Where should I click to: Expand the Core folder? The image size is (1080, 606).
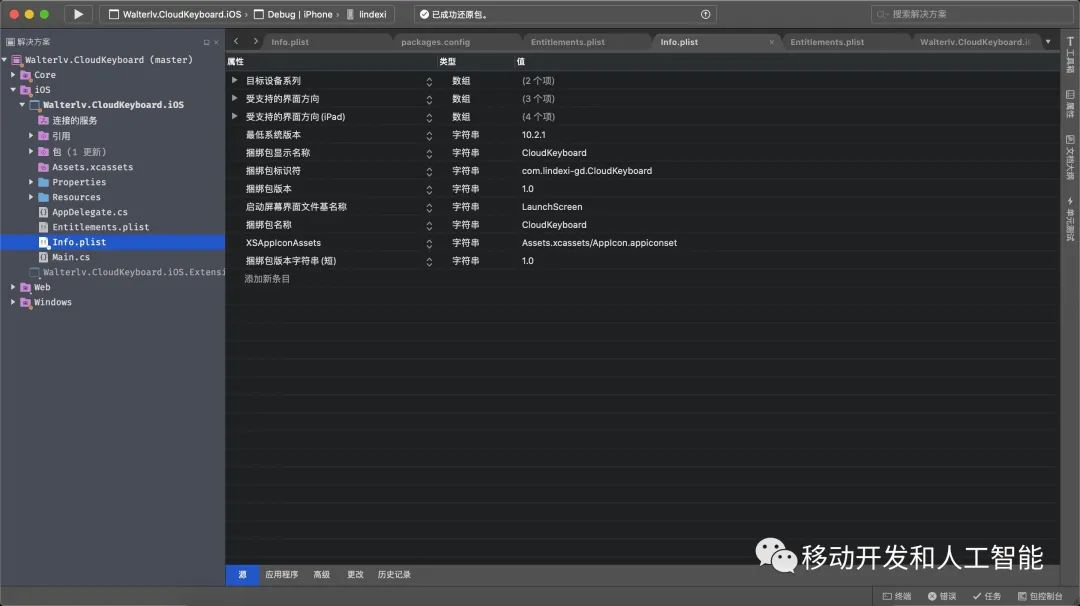click(13, 74)
